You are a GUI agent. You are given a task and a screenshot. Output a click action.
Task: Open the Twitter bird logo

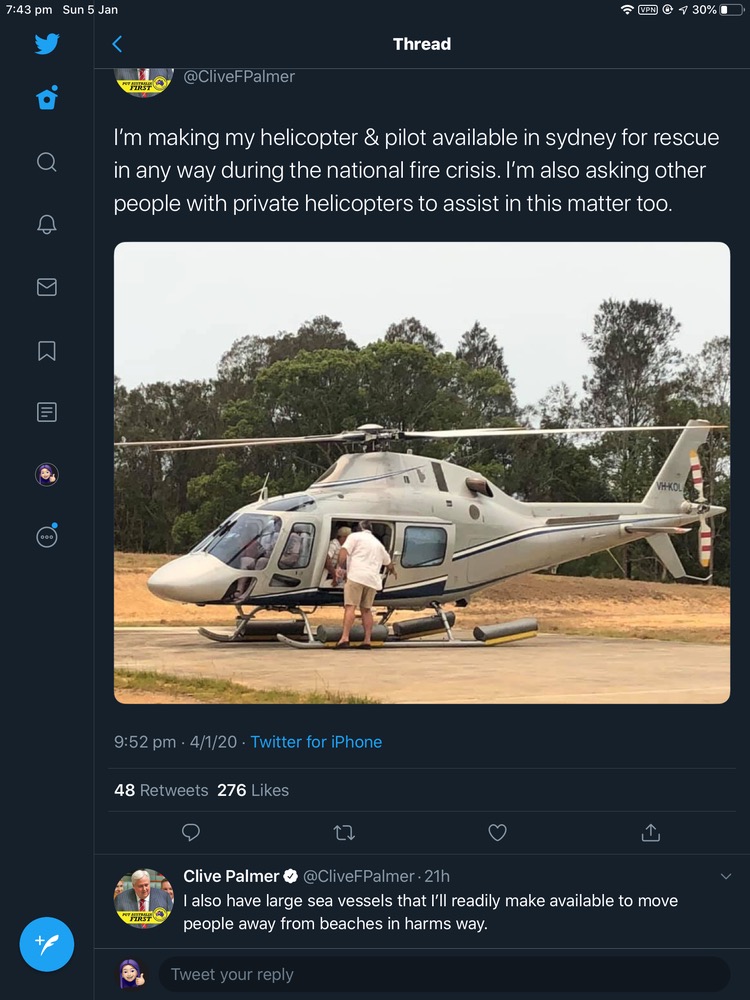coord(46,44)
